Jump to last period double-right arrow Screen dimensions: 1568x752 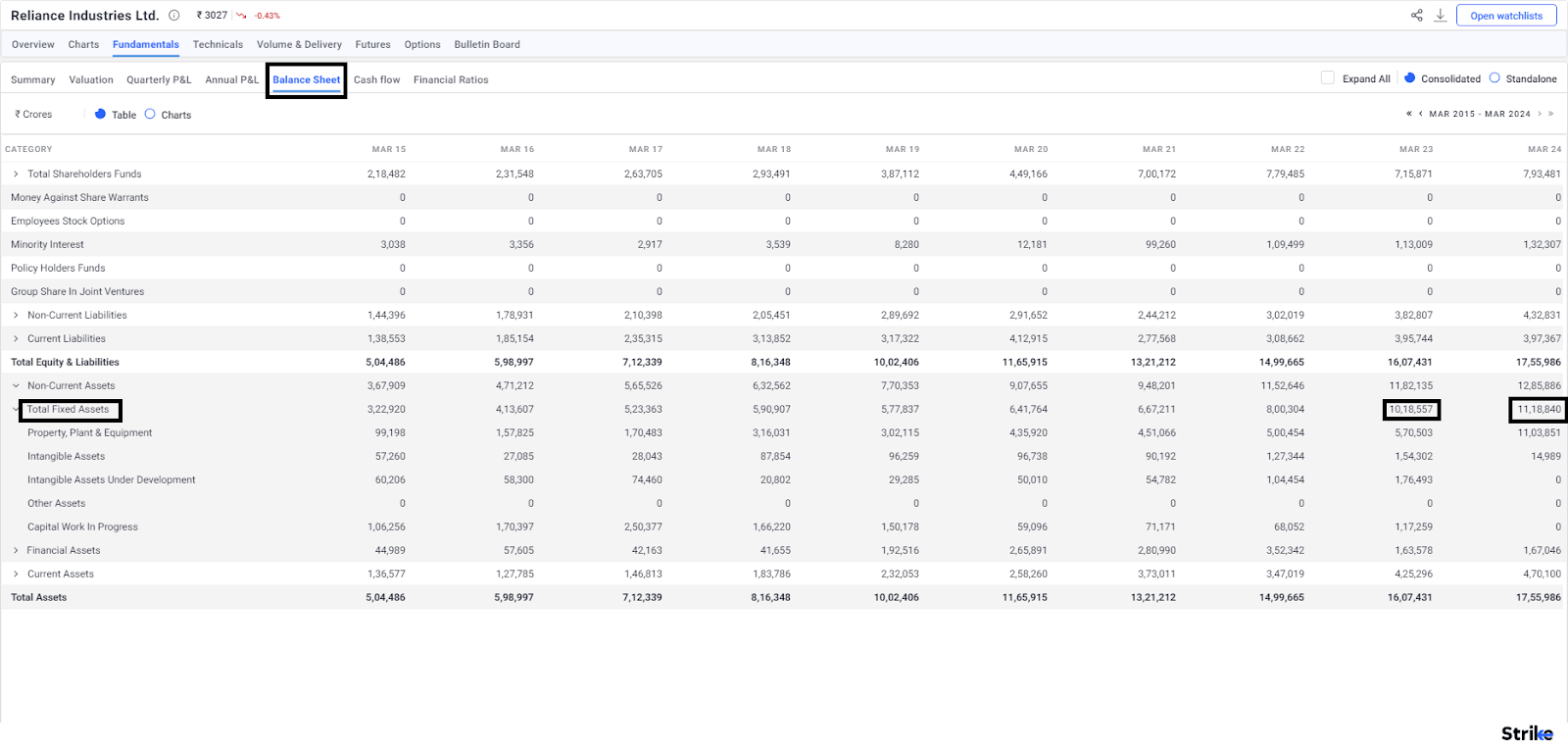coord(1550,114)
